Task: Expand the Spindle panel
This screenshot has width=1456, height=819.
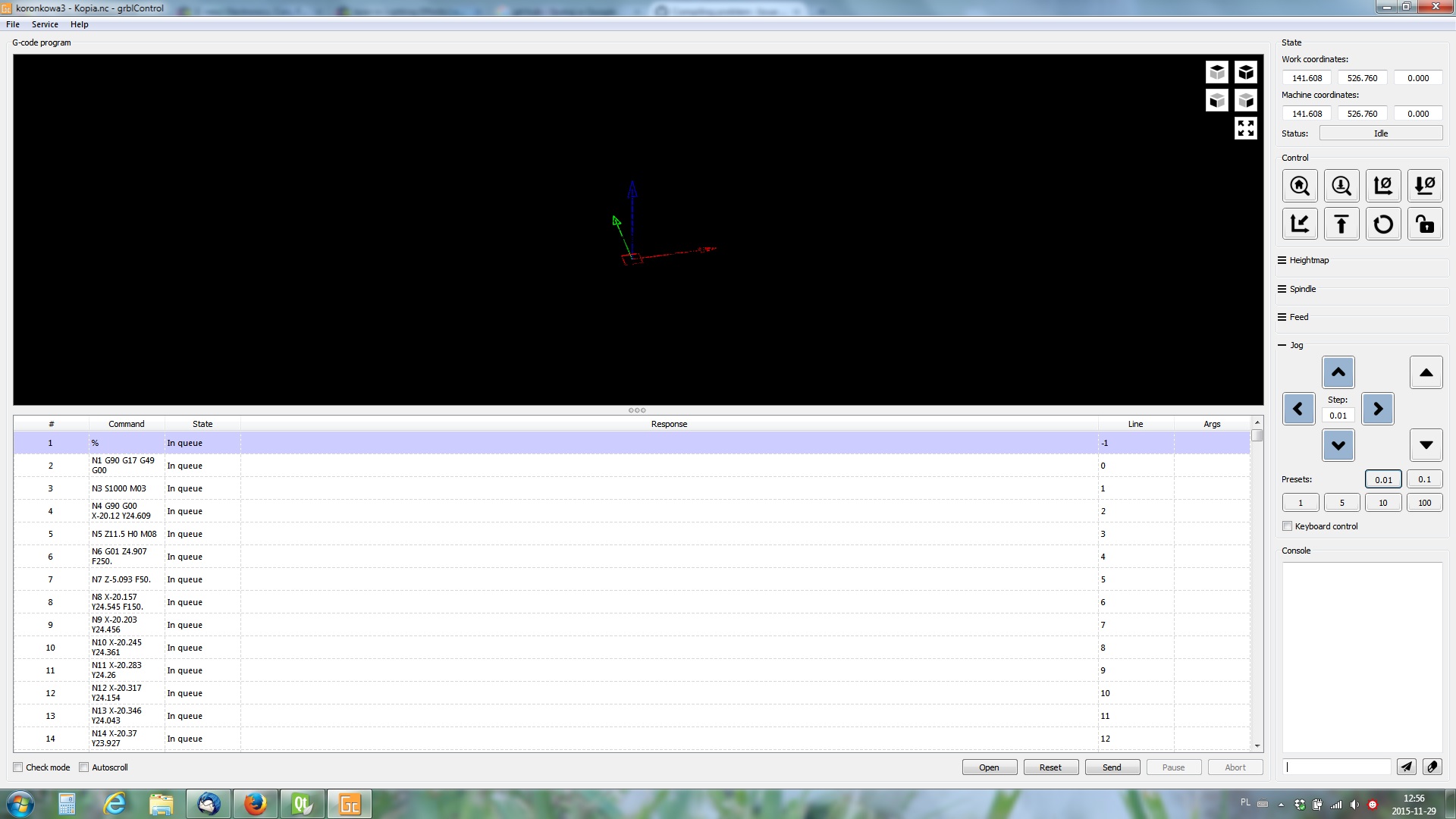Action: [1302, 289]
